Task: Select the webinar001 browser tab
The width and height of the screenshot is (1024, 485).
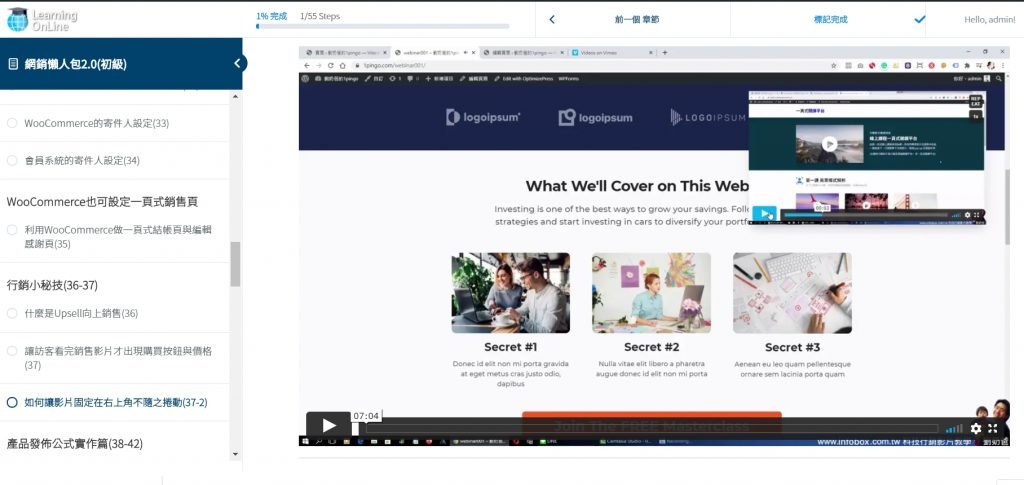Action: 434,52
